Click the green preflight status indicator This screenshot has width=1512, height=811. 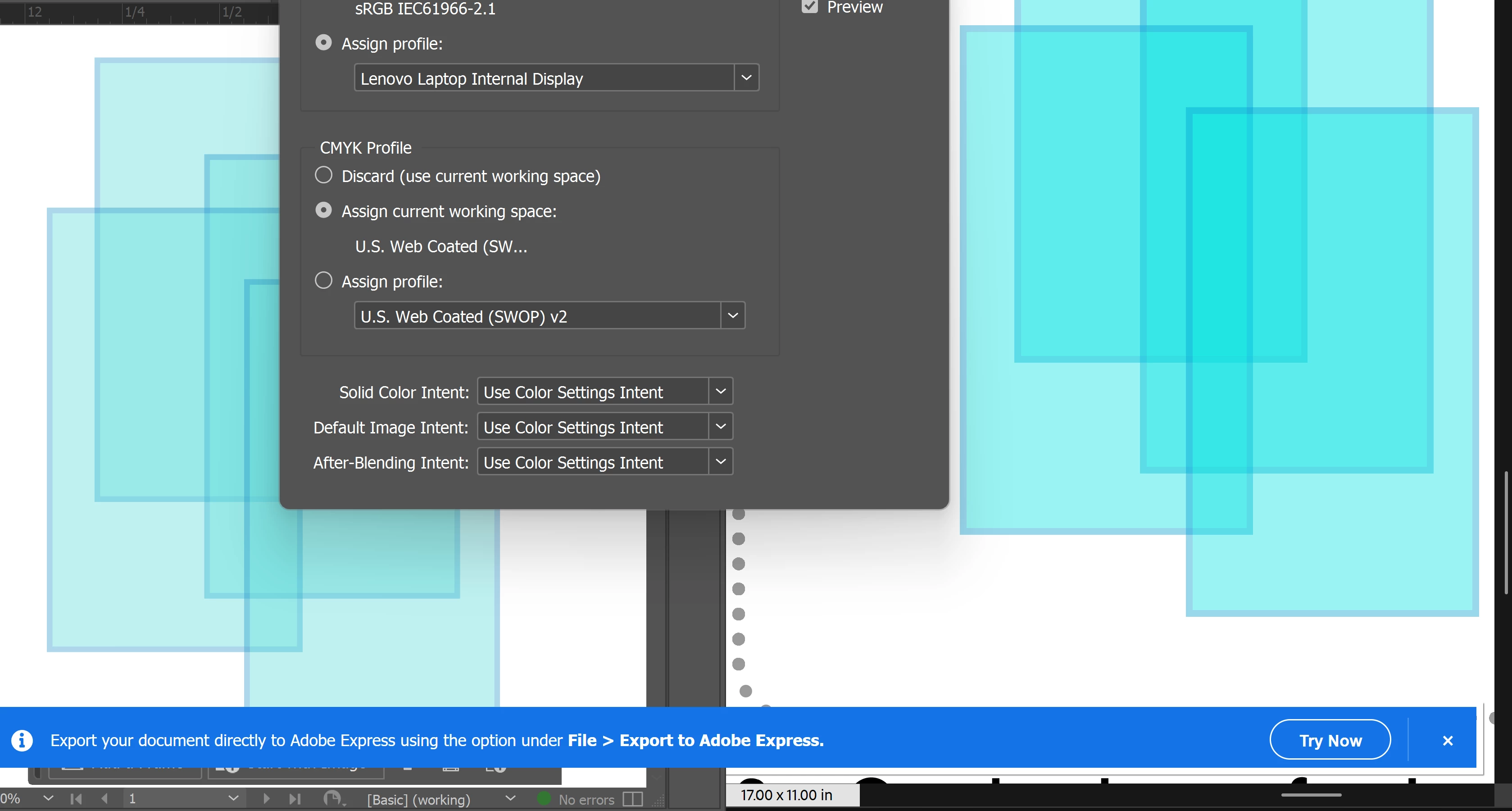[544, 799]
